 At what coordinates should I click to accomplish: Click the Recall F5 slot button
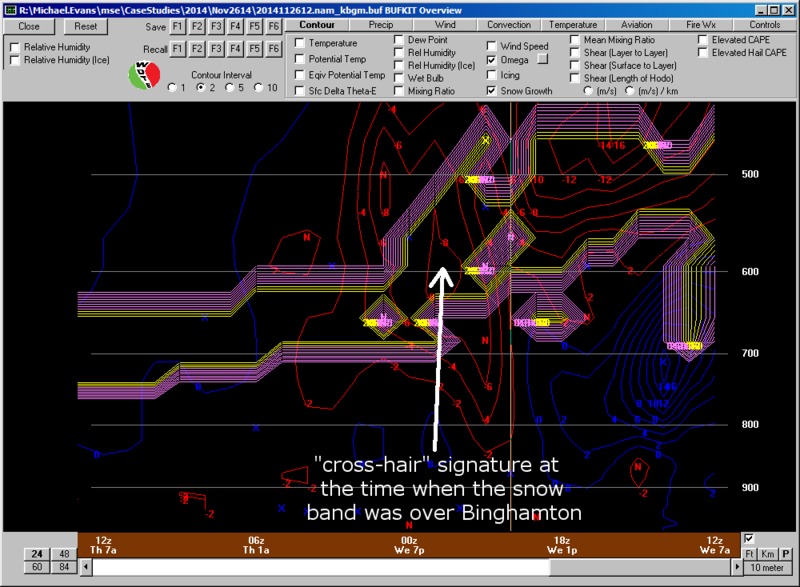point(255,49)
